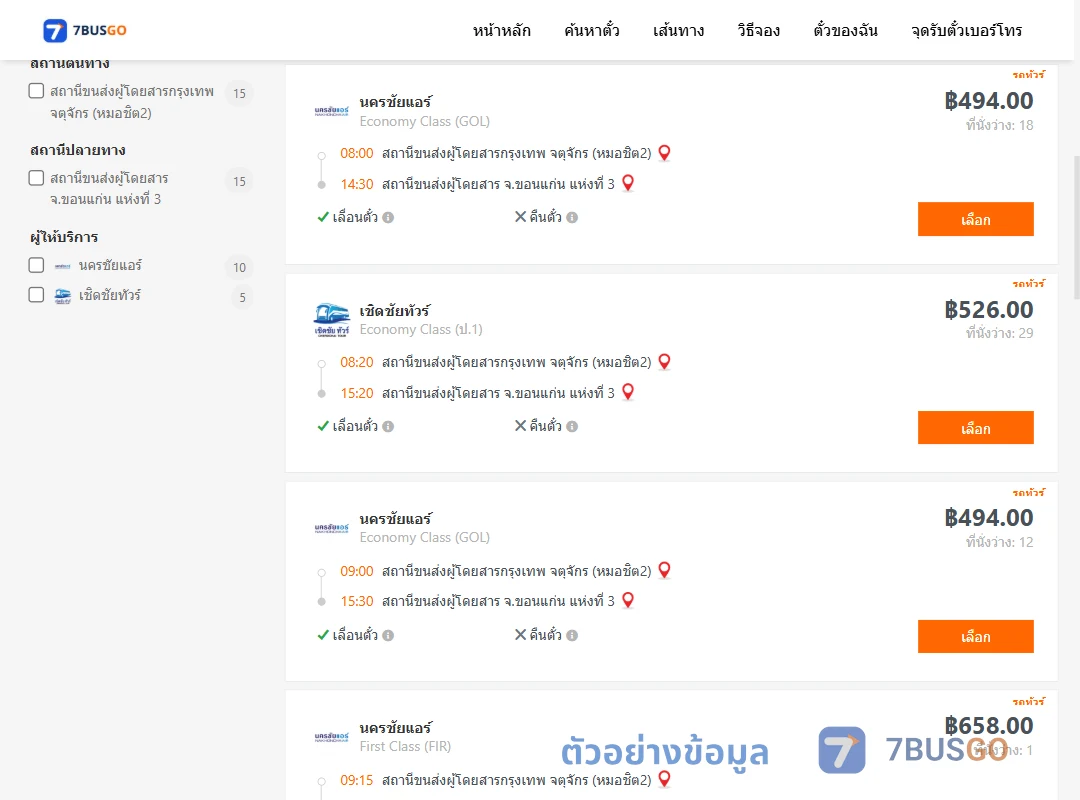
Task: Go to the เส้นทาง menu item
Action: 678,31
